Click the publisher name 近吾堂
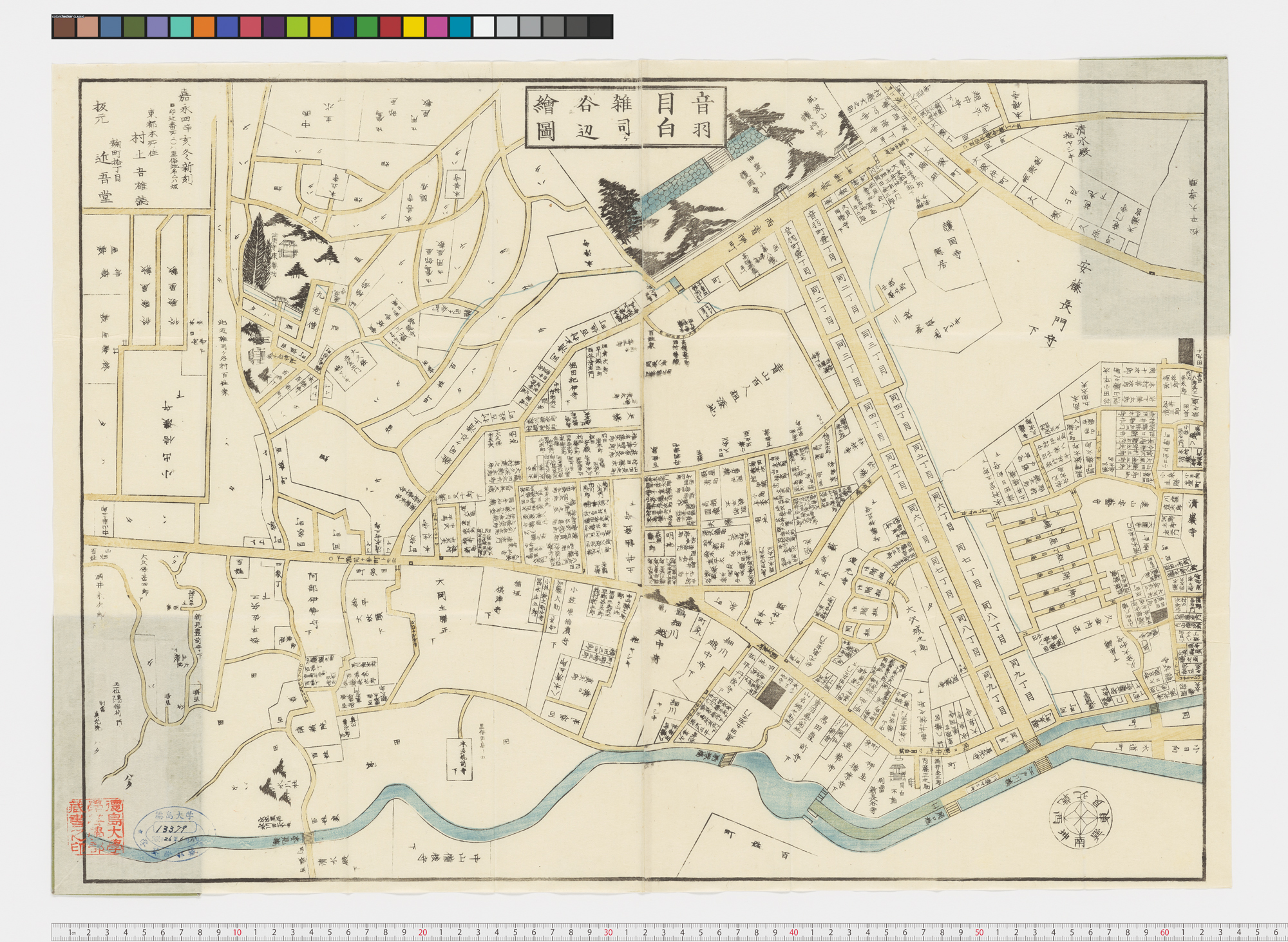 coord(100,174)
